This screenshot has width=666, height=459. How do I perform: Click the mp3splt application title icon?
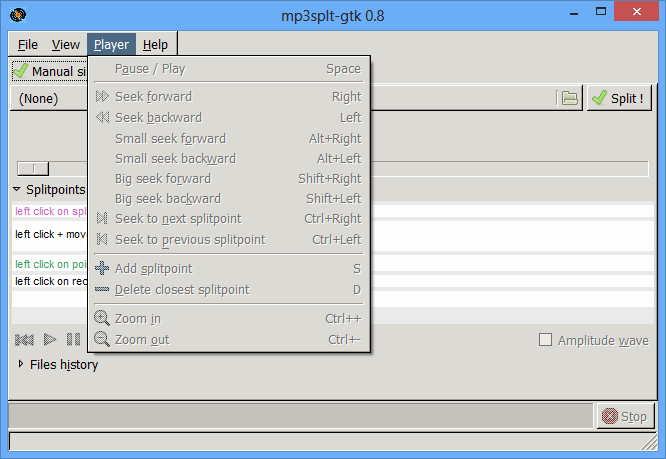coord(18,15)
